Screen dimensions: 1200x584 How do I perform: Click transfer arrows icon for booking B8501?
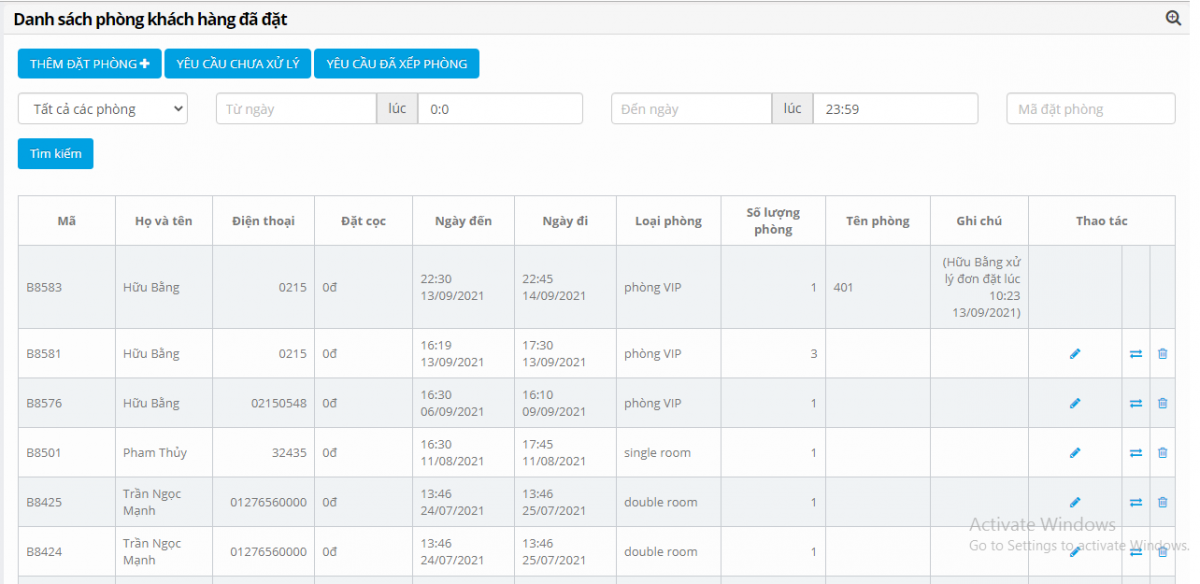(1136, 453)
